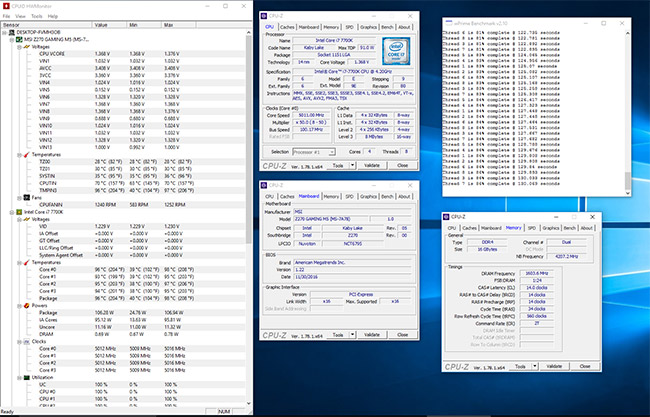Viewport: 650px width, 417px height.
Task: Click the Value column header
Action: [x=109, y=25]
